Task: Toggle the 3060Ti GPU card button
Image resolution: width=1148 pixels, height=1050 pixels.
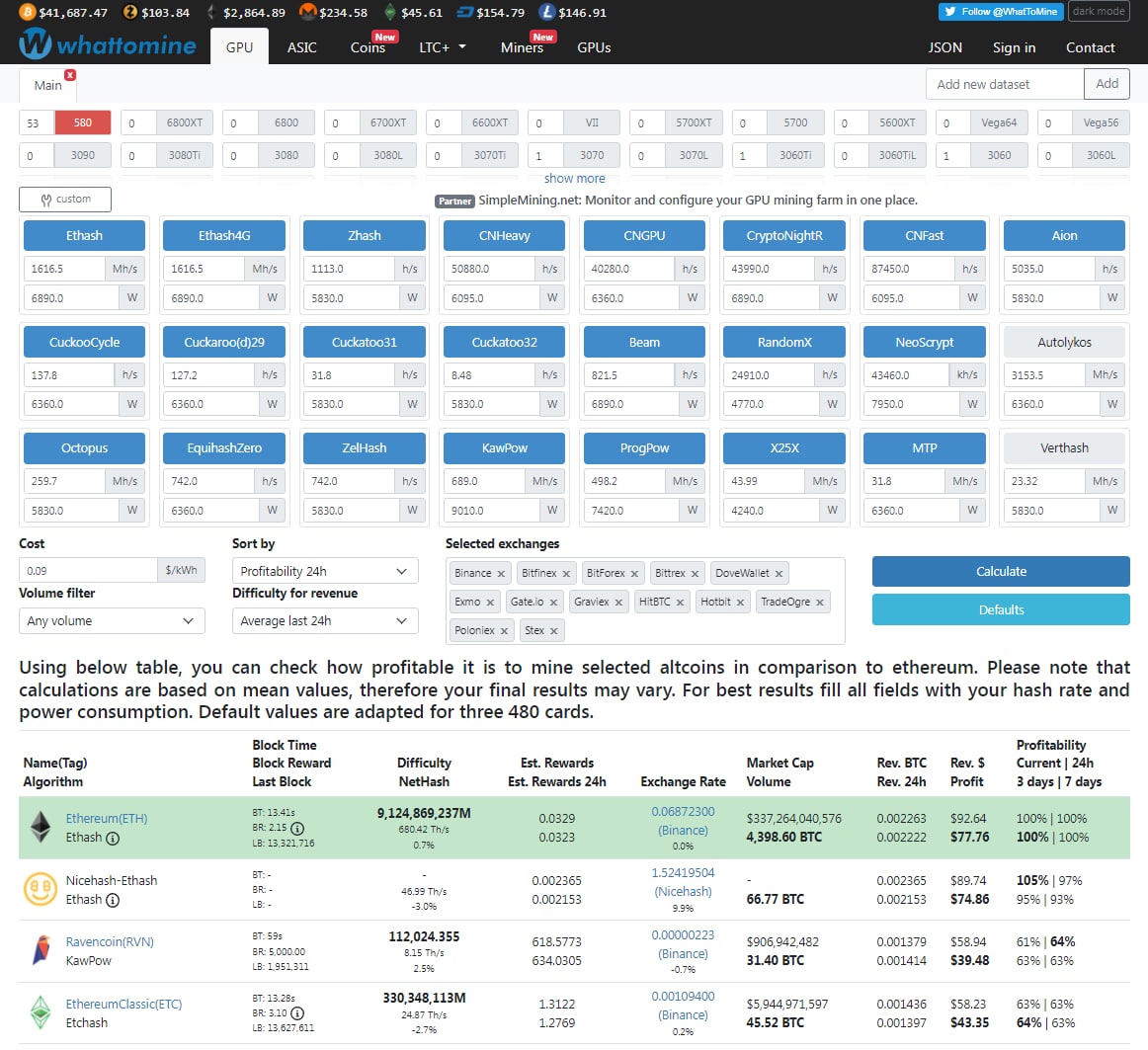Action: [x=795, y=155]
